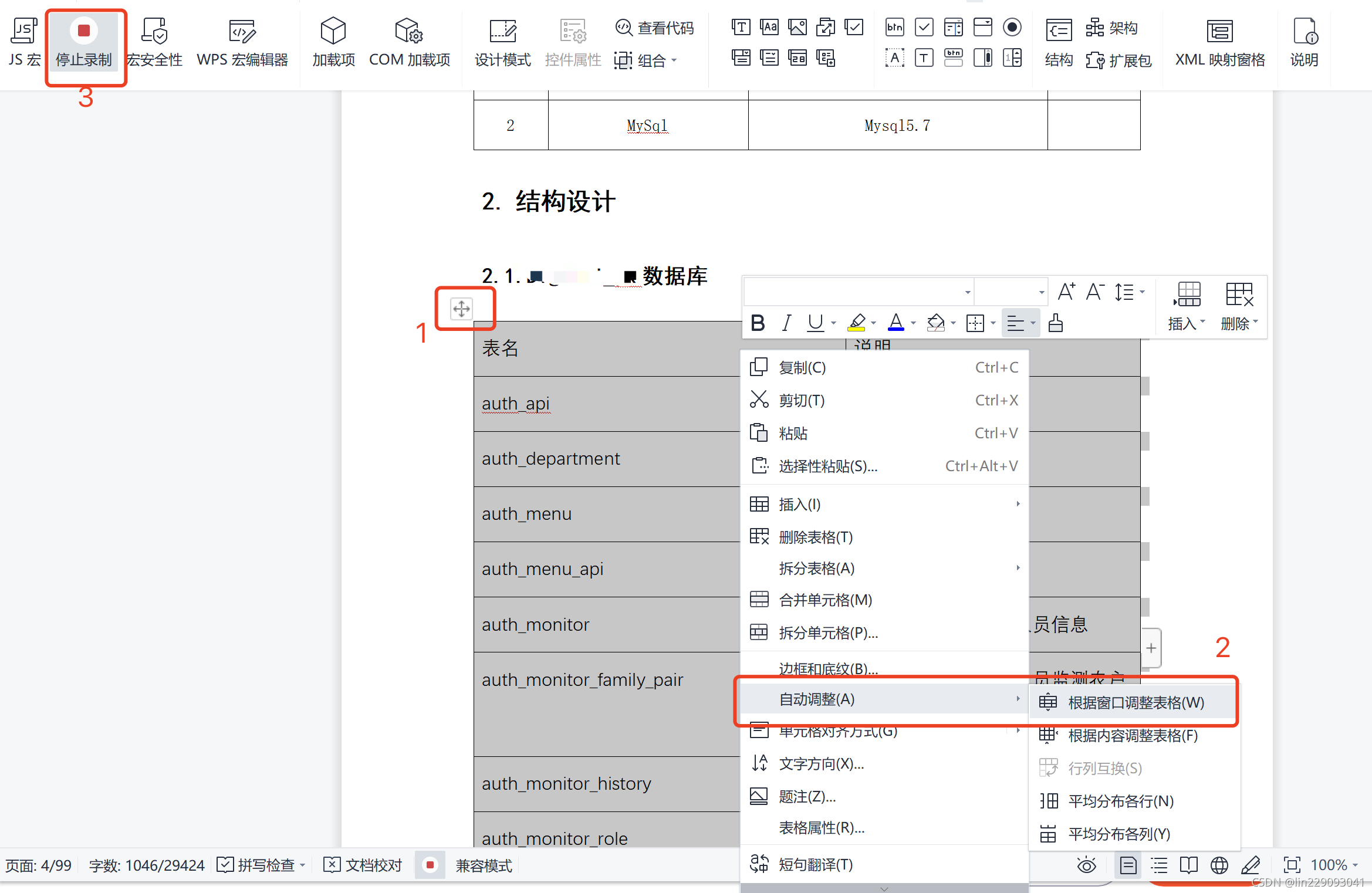Open the font name dropdown in mini toolbar
1372x893 pixels.
[x=967, y=292]
